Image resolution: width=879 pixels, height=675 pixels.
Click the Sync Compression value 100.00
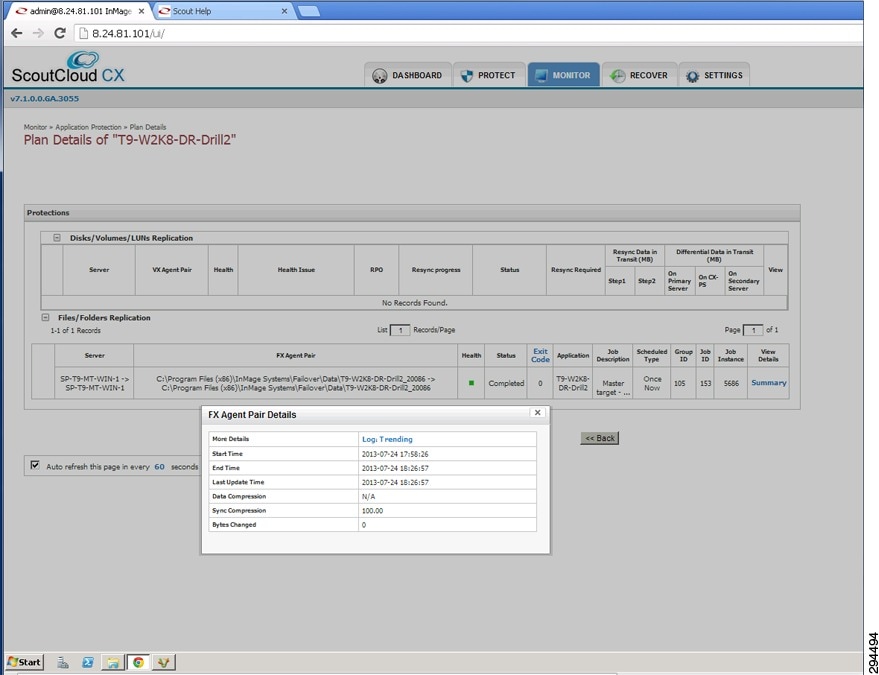(x=373, y=511)
